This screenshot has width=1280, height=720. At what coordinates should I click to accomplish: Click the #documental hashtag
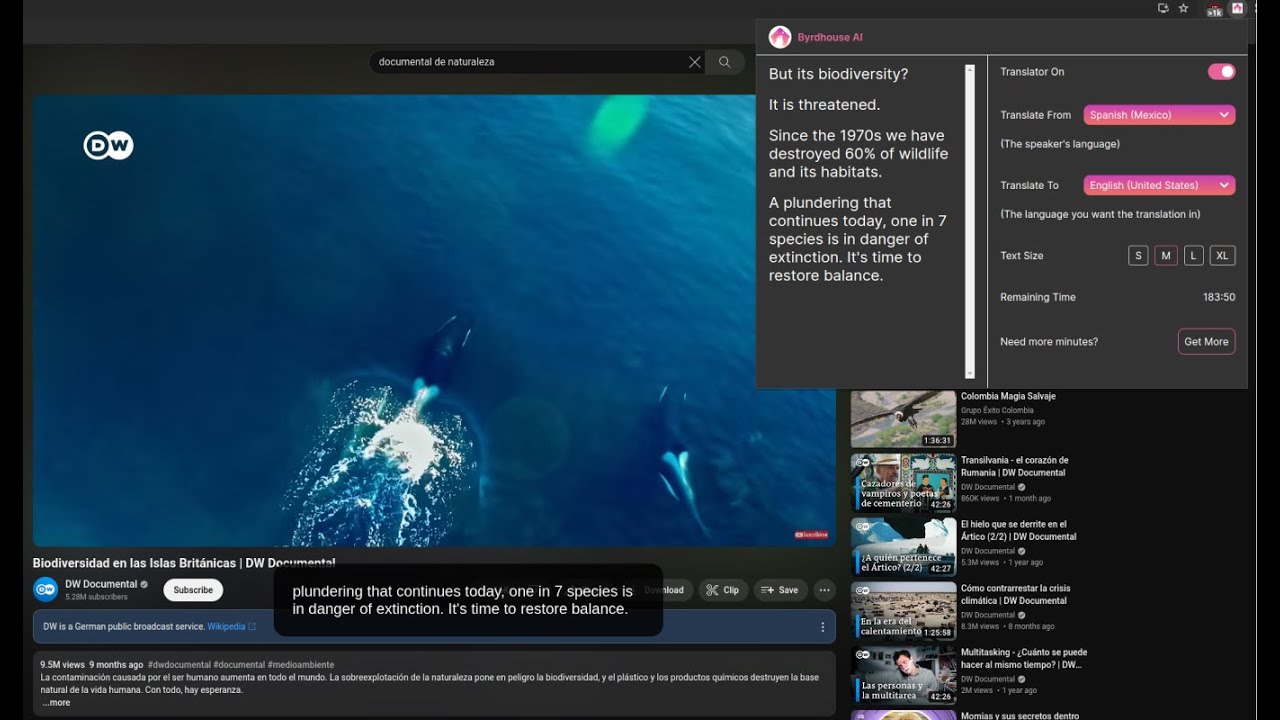239,665
